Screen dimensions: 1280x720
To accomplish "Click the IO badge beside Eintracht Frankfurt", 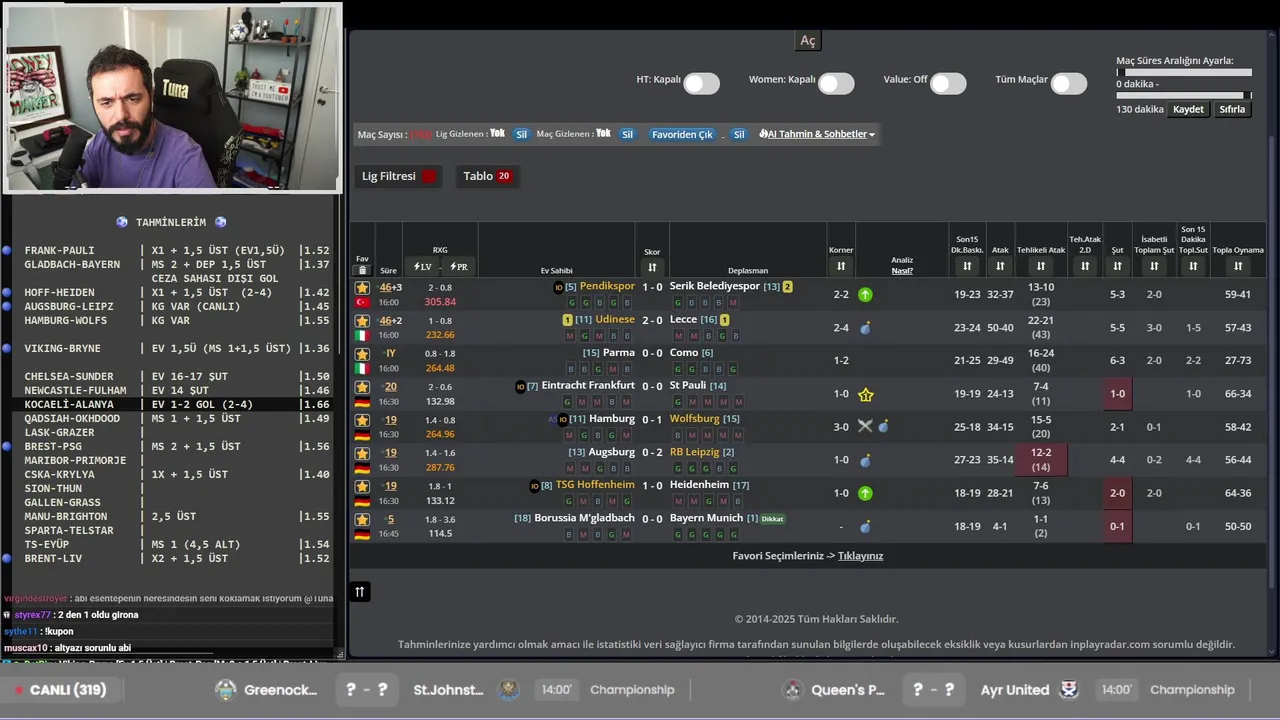I will 520,386.
